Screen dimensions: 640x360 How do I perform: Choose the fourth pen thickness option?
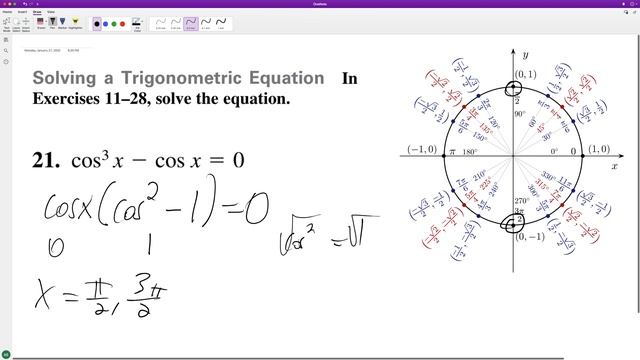[206, 24]
